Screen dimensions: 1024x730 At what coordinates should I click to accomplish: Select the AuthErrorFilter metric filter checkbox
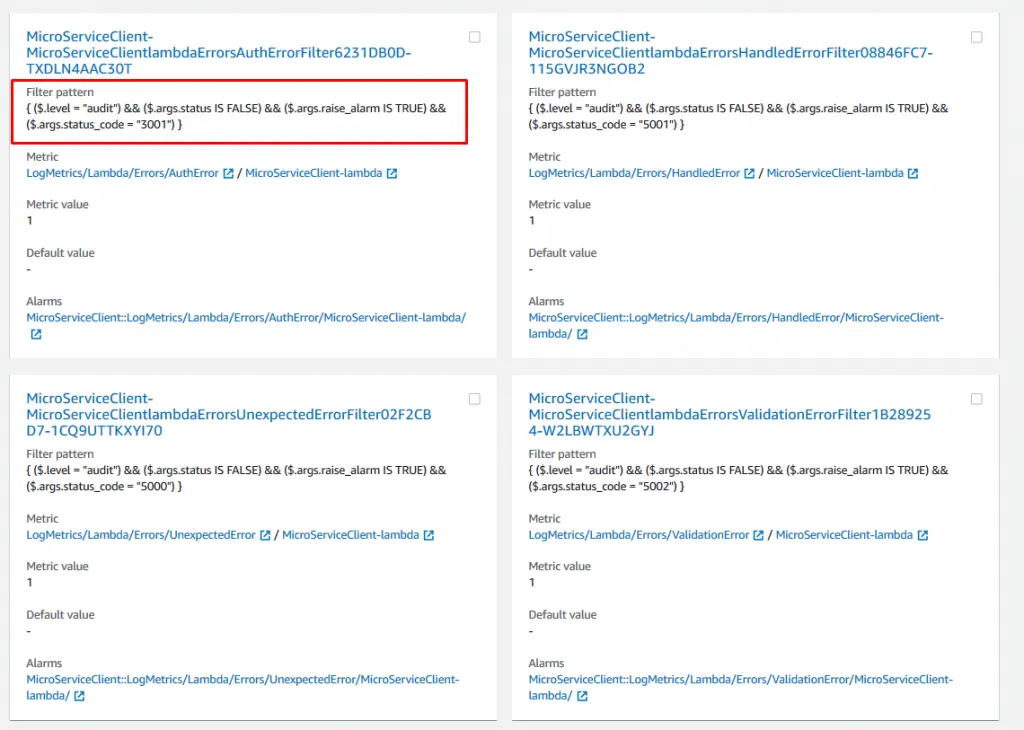[475, 37]
